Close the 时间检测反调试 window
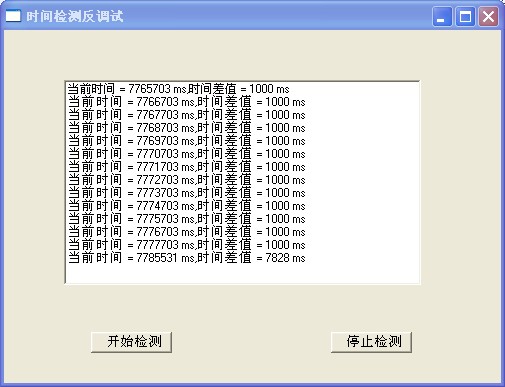The image size is (505, 387). click(489, 16)
